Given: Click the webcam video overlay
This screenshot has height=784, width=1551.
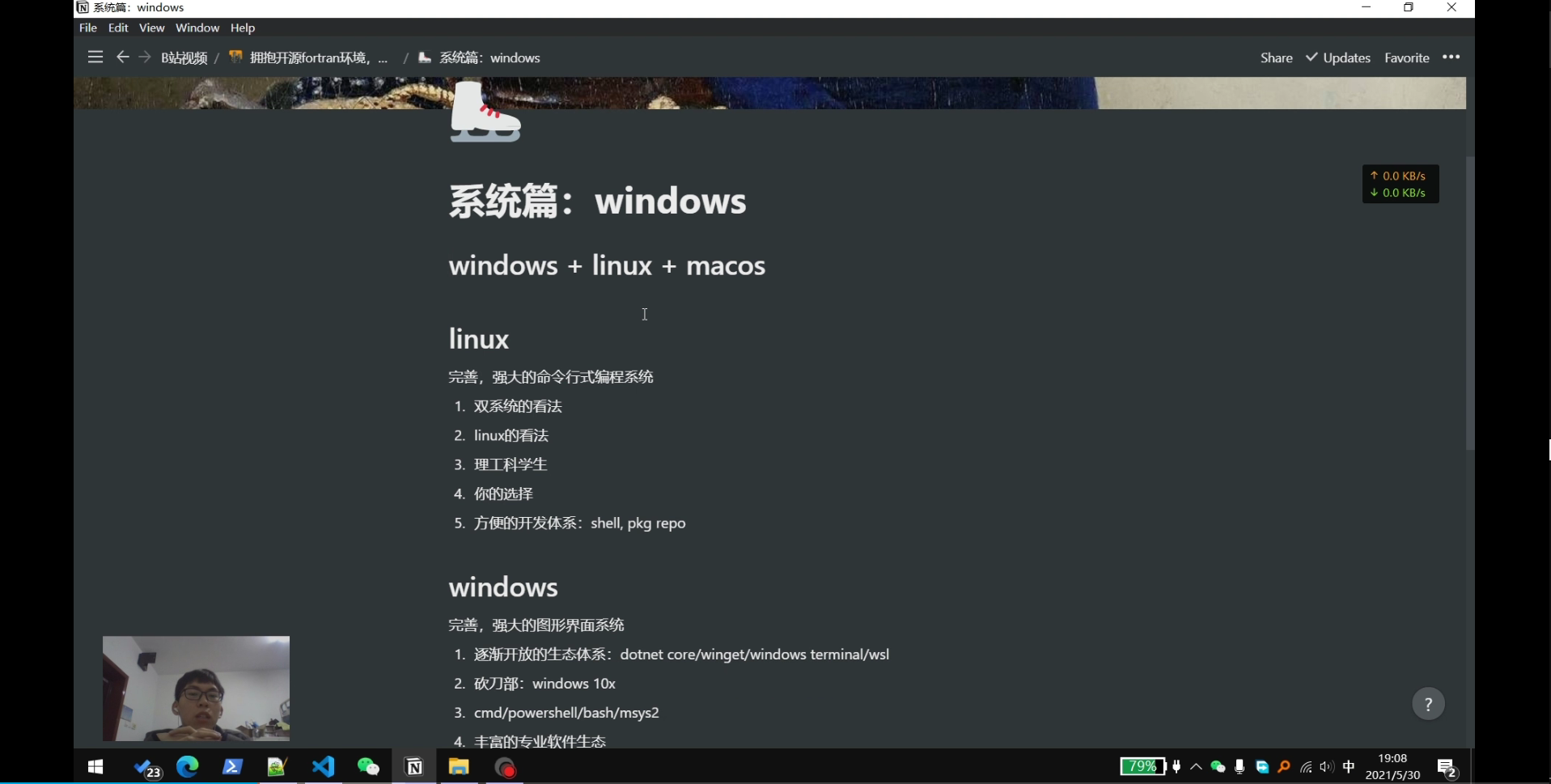Looking at the screenshot, I should point(196,689).
